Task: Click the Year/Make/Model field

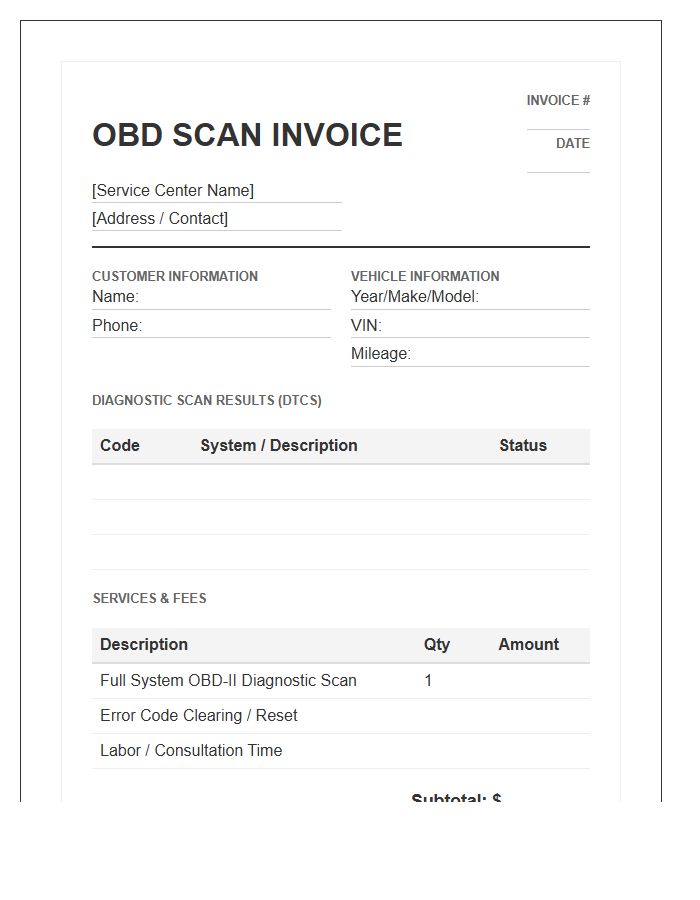Action: tap(470, 297)
